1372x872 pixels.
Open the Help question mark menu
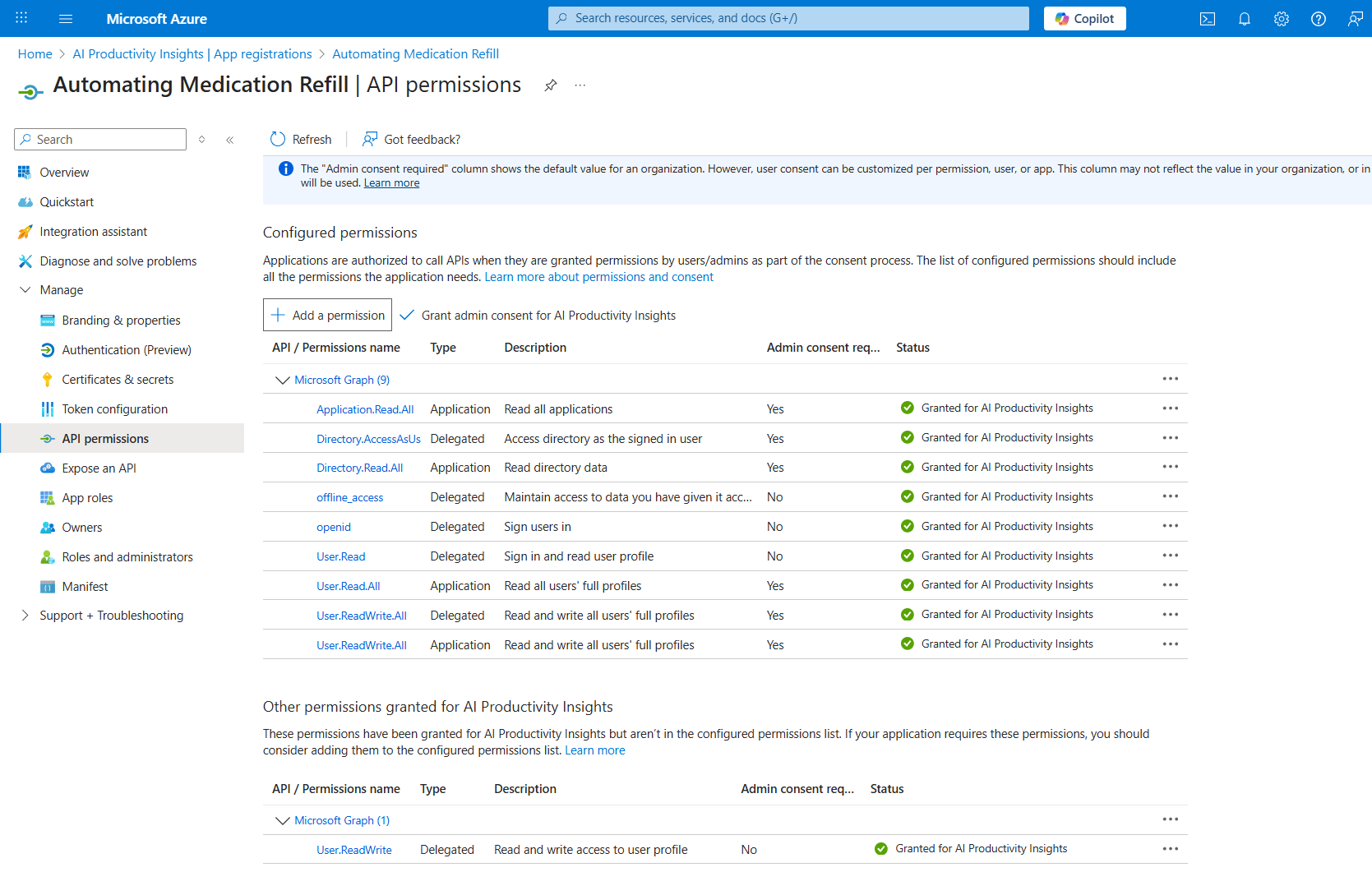click(x=1319, y=18)
